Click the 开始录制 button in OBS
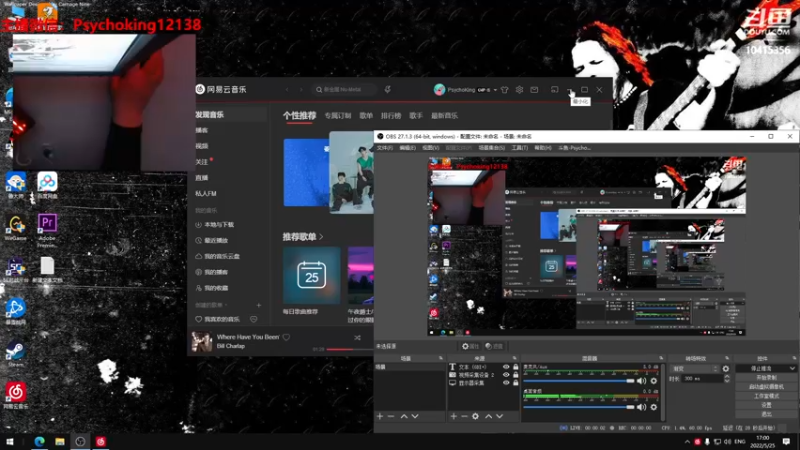 pyautogui.click(x=766, y=378)
